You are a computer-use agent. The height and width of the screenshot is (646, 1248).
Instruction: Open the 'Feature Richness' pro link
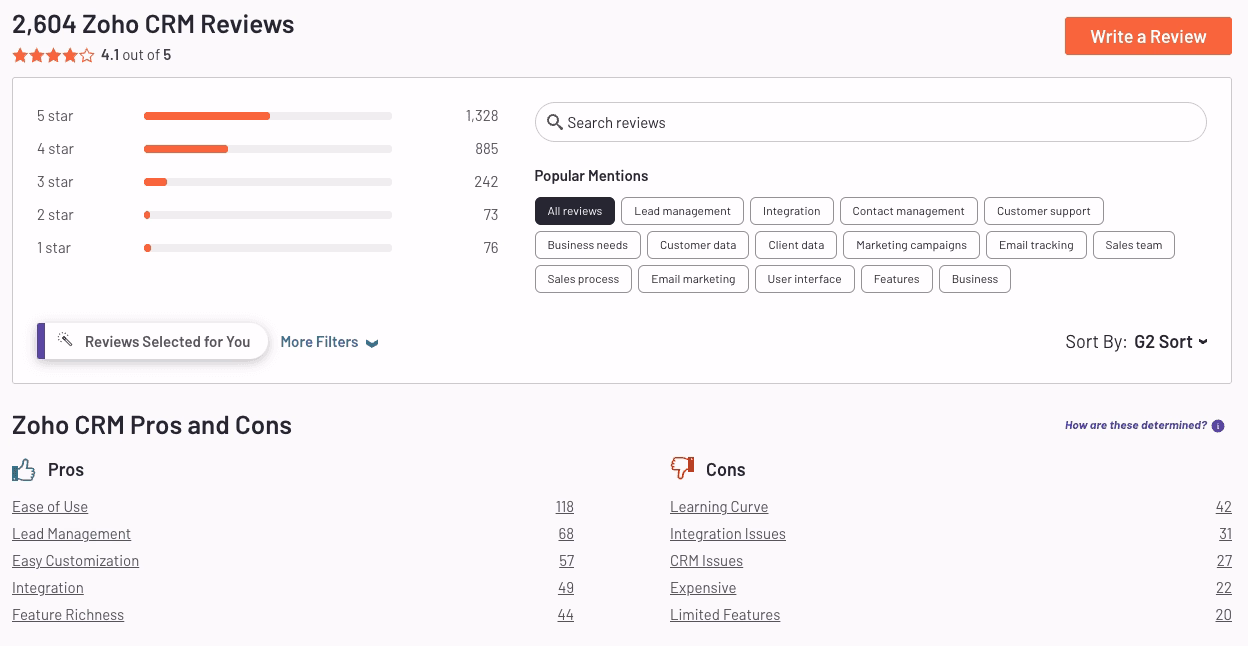click(x=68, y=615)
